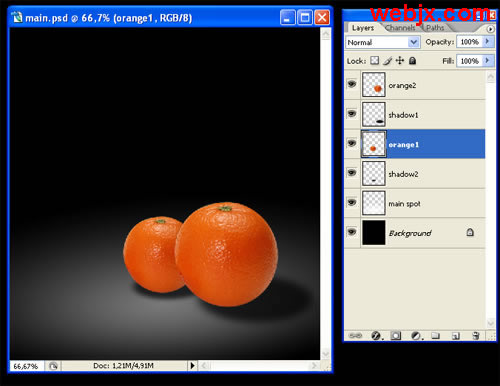Close the main.psd document window
This screenshot has height=386, width=500.
click(x=322, y=17)
